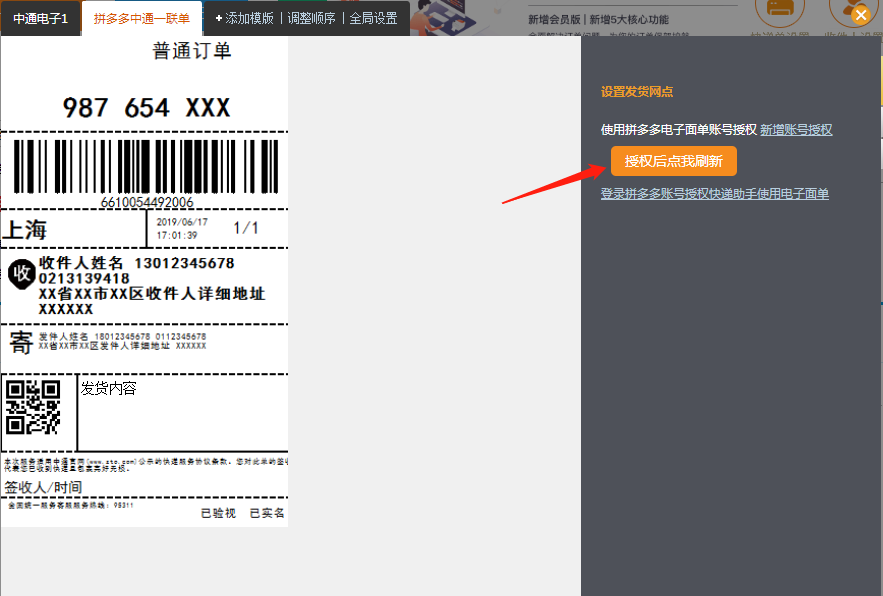Select the 发件人姓名 sender line
883x596 pixels.
point(122,336)
